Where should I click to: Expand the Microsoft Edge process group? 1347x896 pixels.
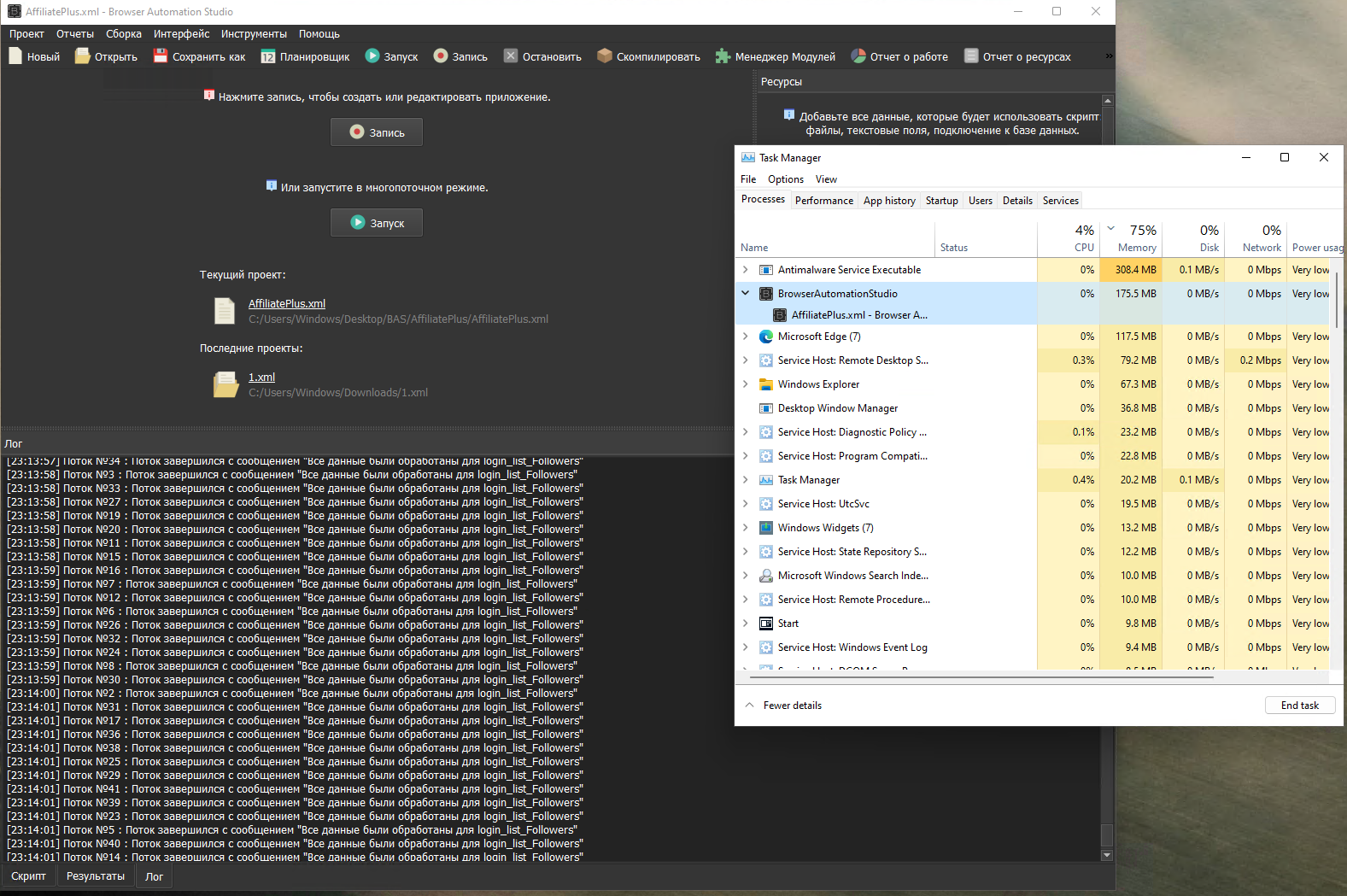746,337
